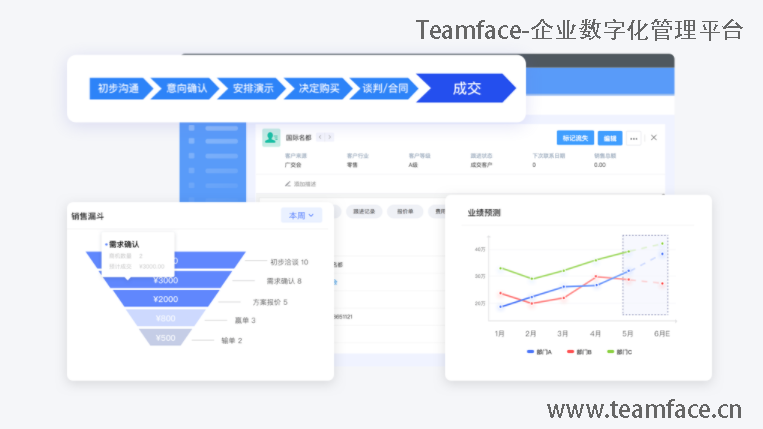This screenshot has height=429, width=763.
Task: Click the 成交客户 follow-up status value
Action: 481,165
